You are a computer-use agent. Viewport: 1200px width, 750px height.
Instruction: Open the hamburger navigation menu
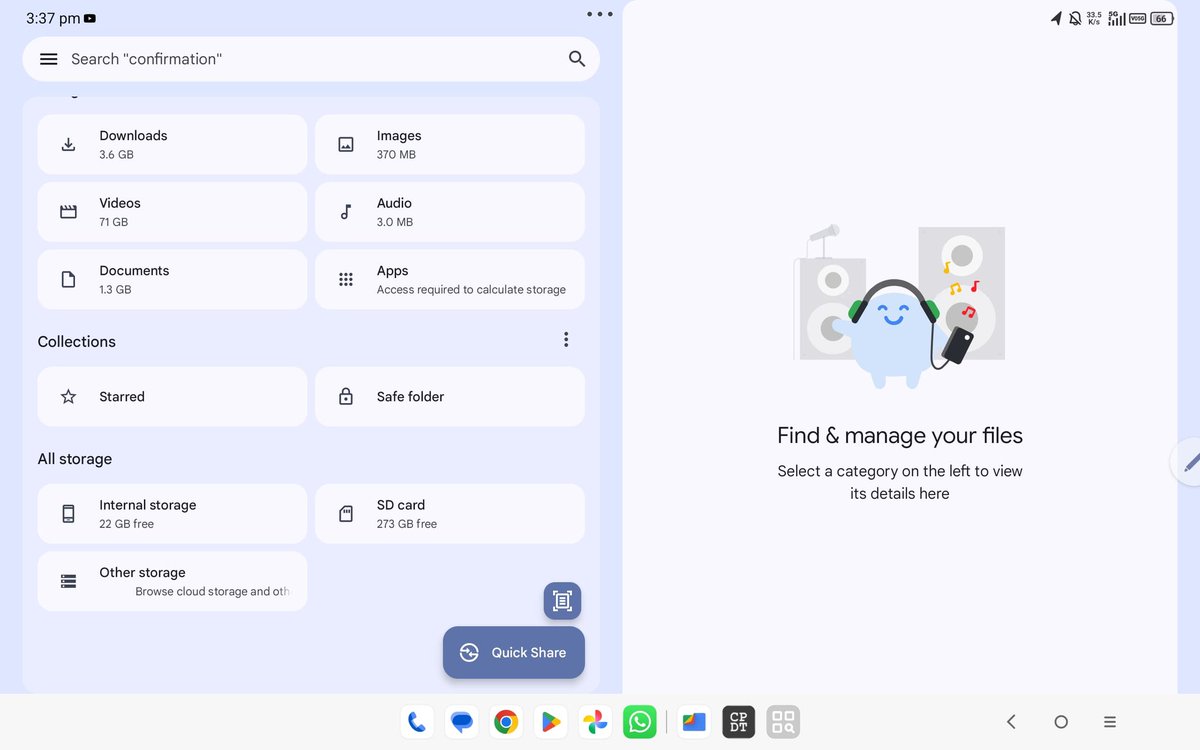point(48,59)
